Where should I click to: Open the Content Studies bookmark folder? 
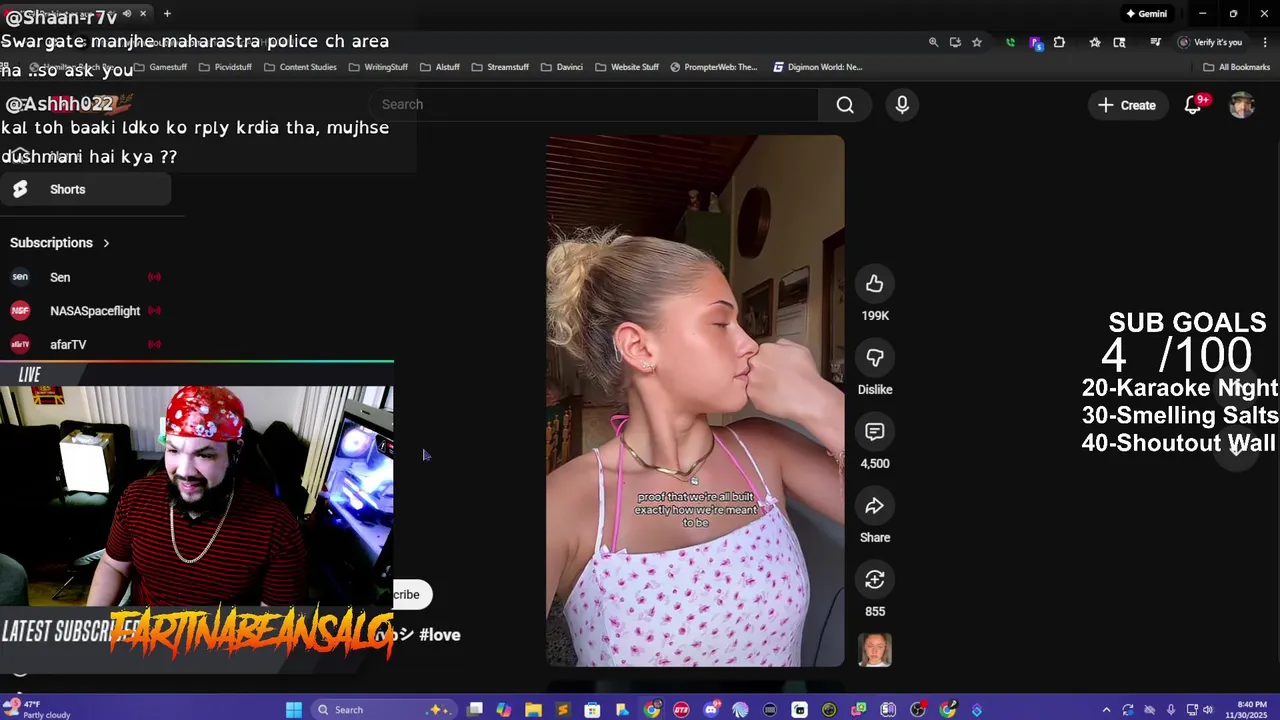(x=300, y=67)
